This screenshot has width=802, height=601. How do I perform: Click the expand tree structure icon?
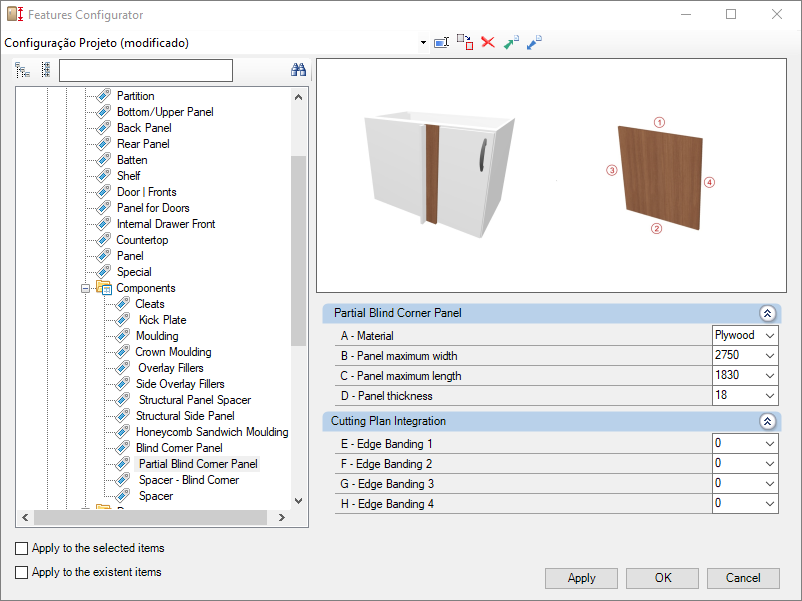pos(22,70)
